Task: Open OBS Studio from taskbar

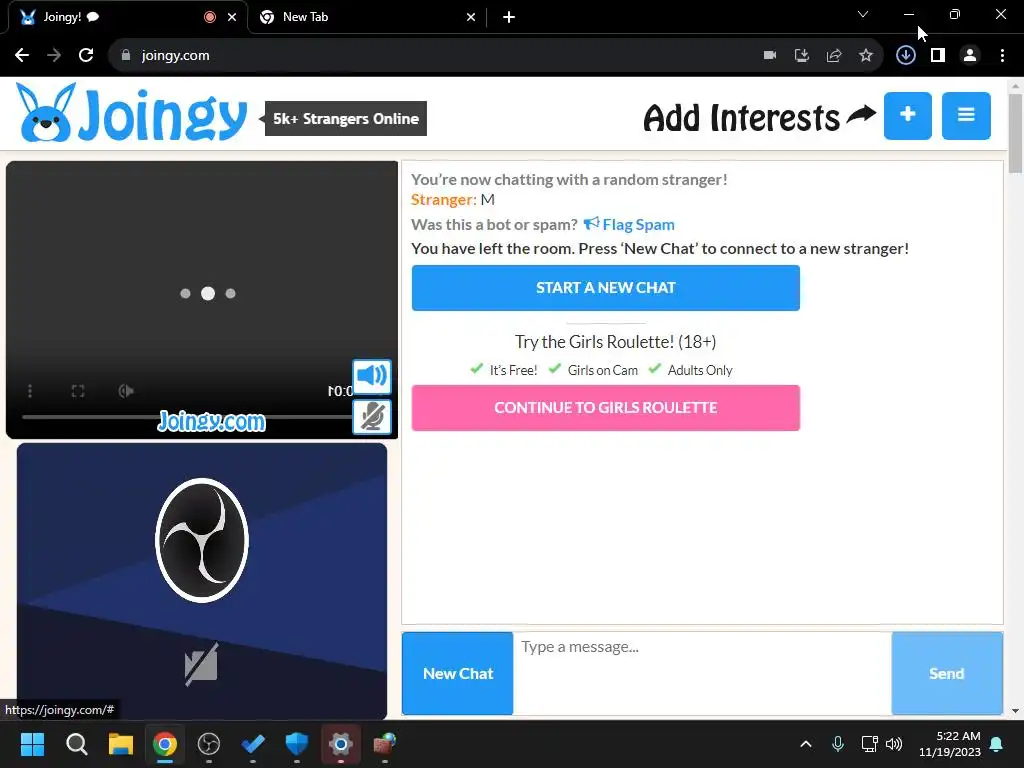Action: (209, 744)
